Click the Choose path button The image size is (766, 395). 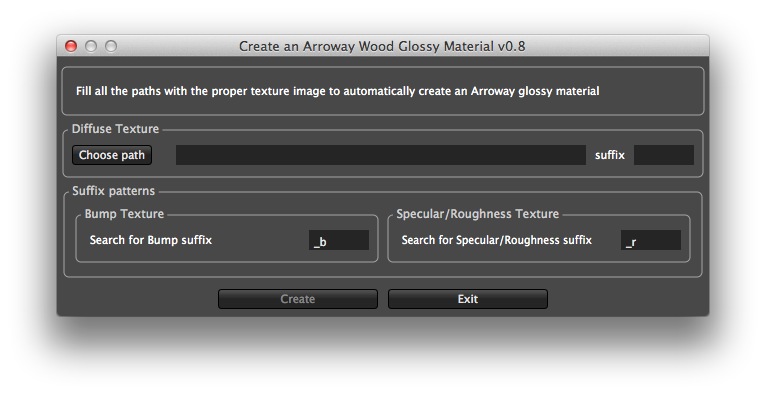112,155
